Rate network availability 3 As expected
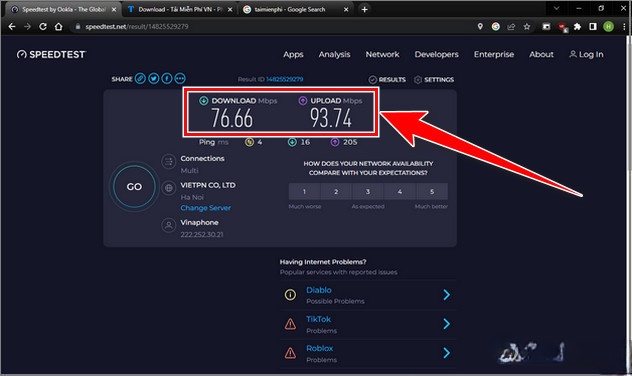Viewport: 632px width, 376px height. click(368, 191)
